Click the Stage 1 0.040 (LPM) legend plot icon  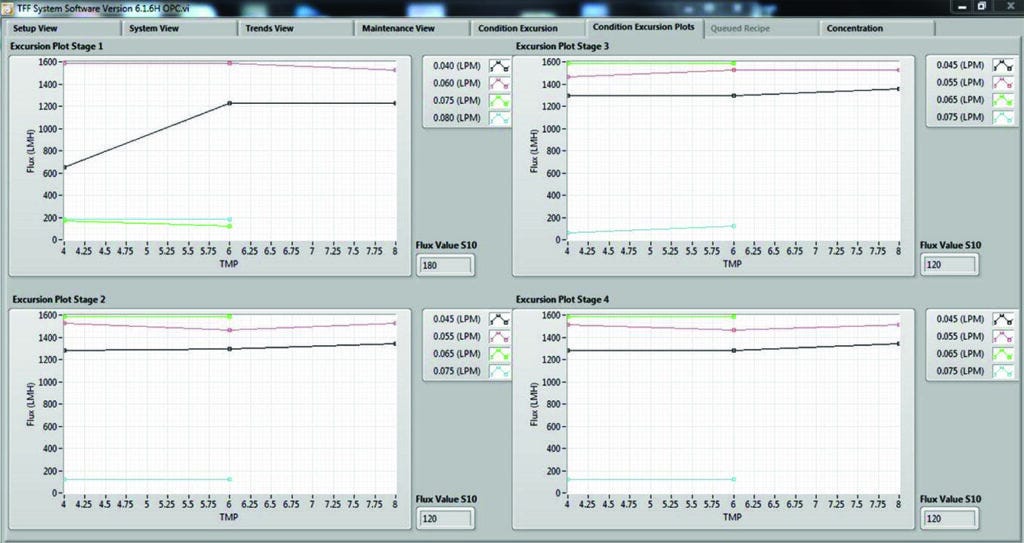(496, 65)
